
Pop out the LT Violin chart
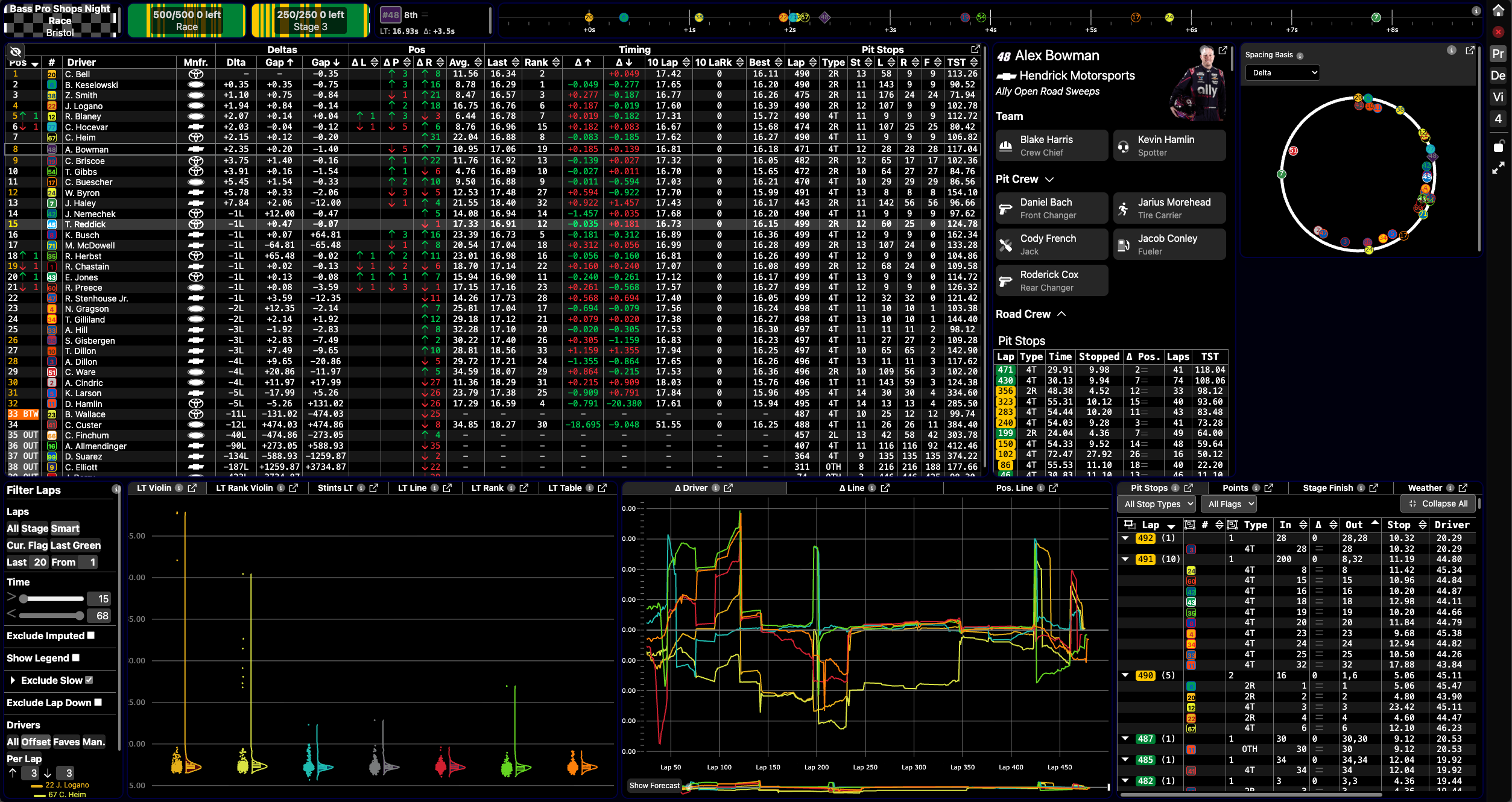(x=192, y=488)
